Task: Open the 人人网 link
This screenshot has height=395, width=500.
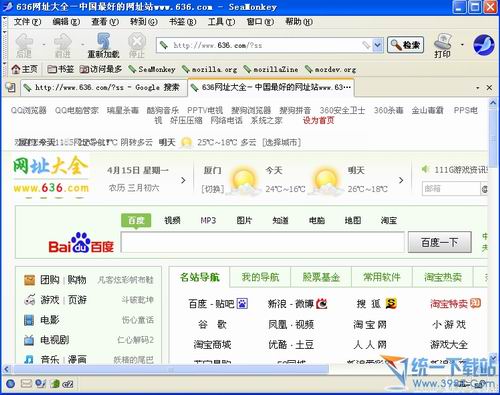Action: [x=370, y=344]
